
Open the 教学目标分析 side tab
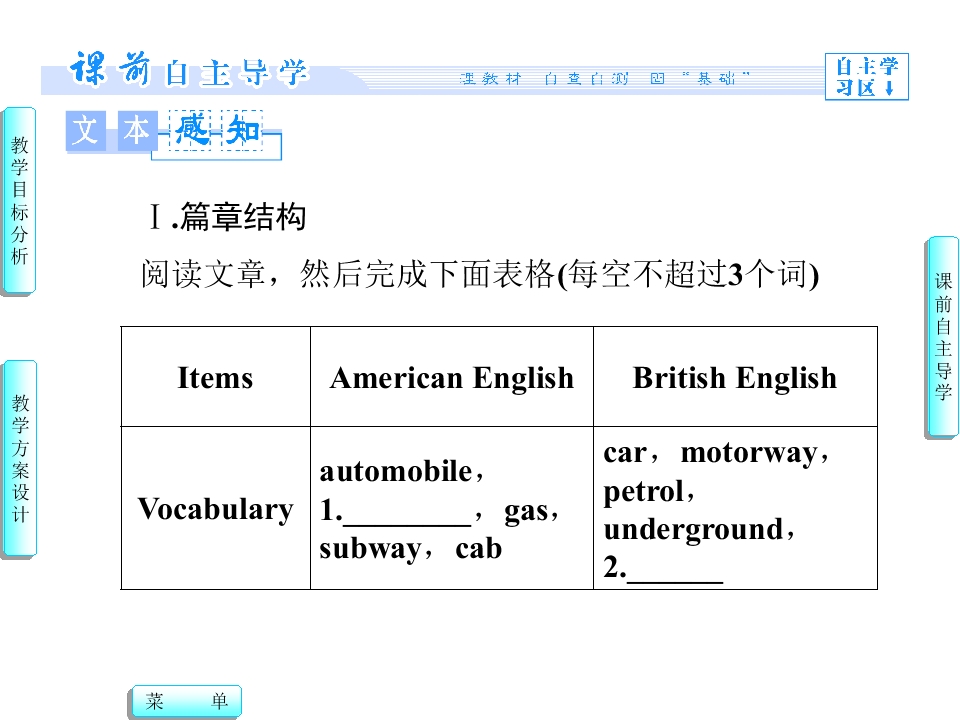(x=19, y=201)
